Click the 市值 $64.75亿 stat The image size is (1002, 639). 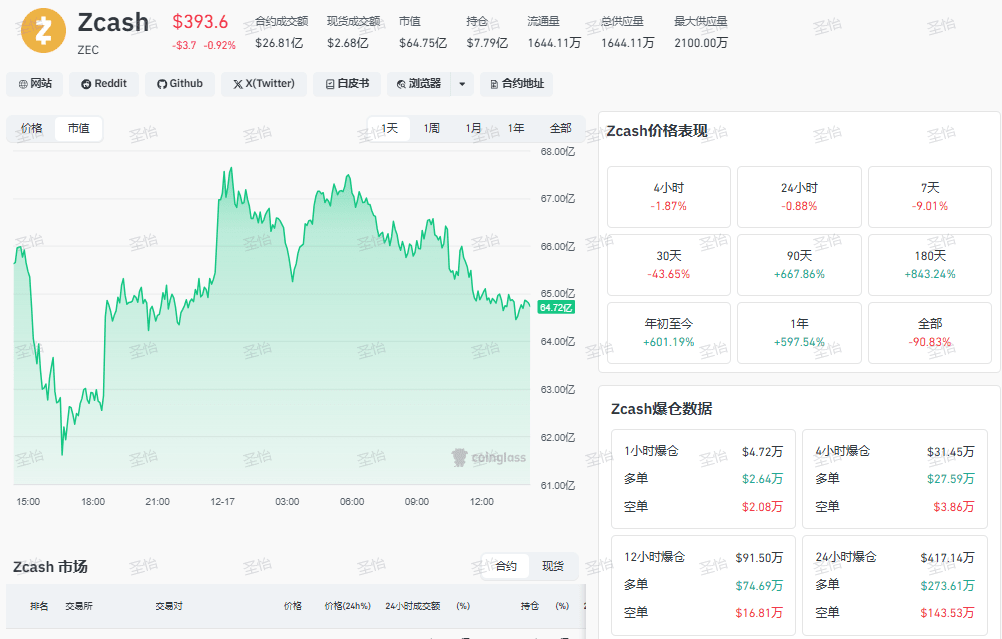click(422, 32)
